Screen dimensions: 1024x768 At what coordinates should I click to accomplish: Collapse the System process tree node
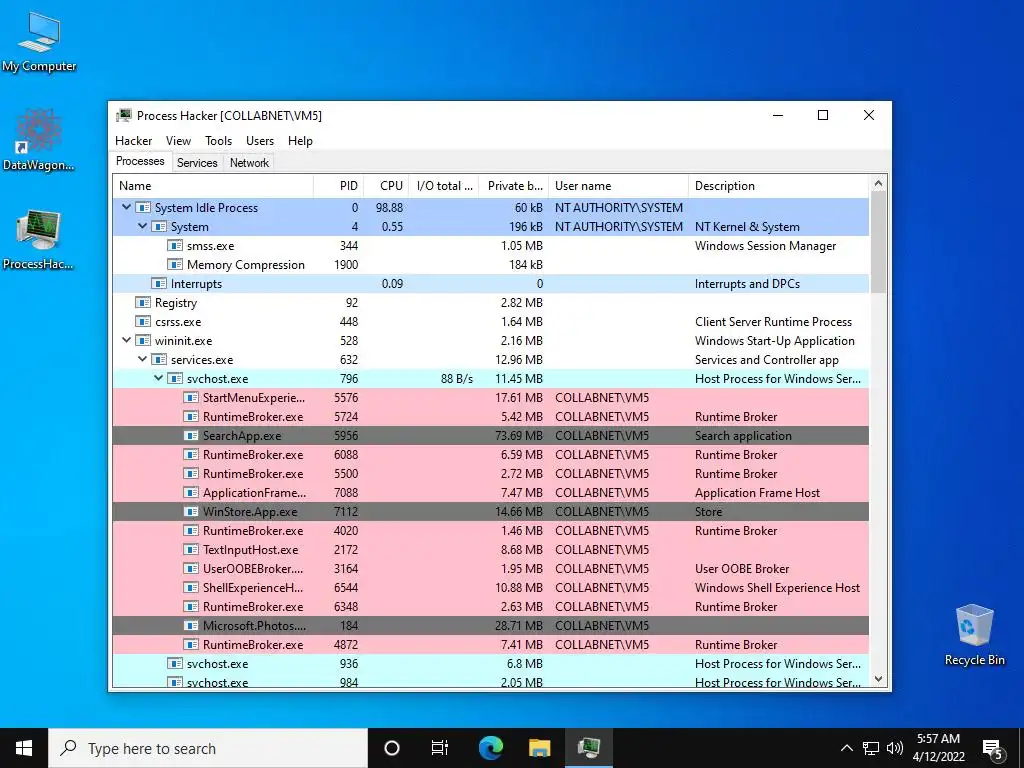pos(142,226)
